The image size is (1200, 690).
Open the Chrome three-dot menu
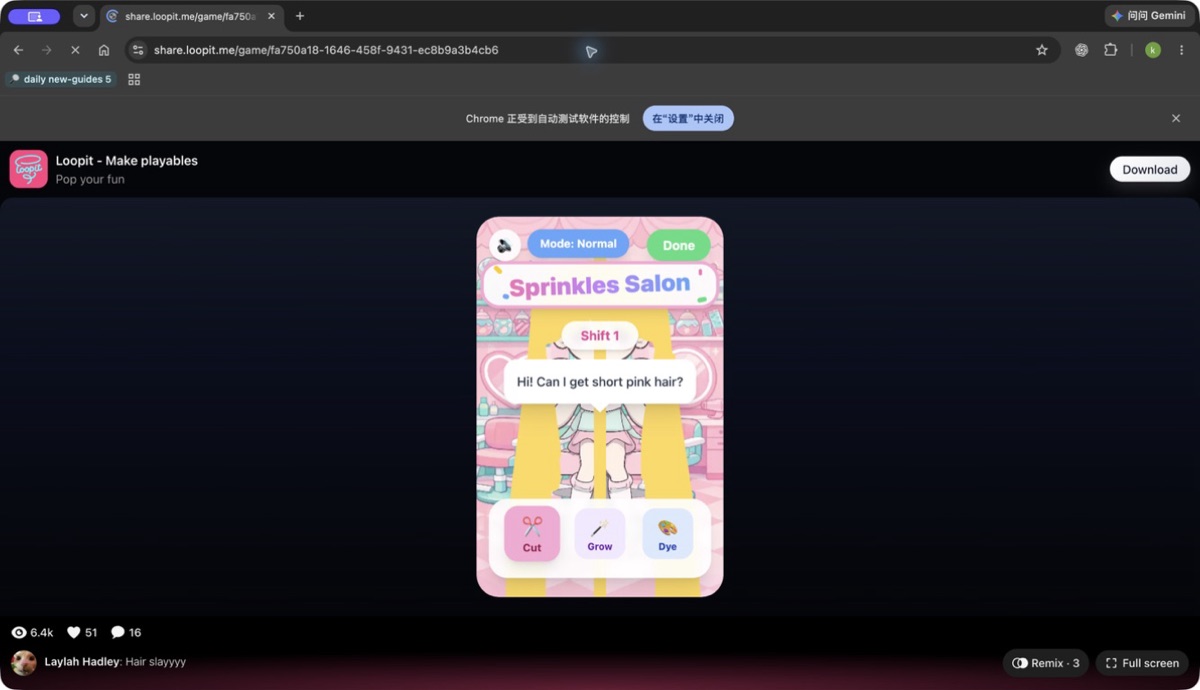pos(1181,50)
